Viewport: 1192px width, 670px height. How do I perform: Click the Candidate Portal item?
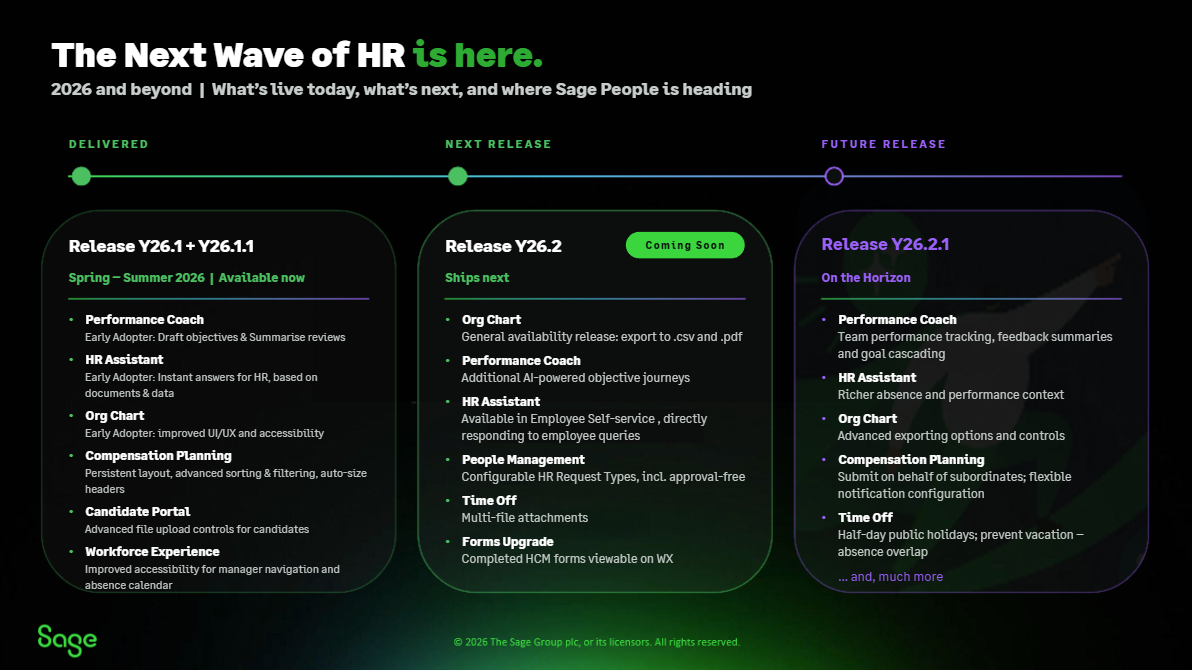coord(138,512)
